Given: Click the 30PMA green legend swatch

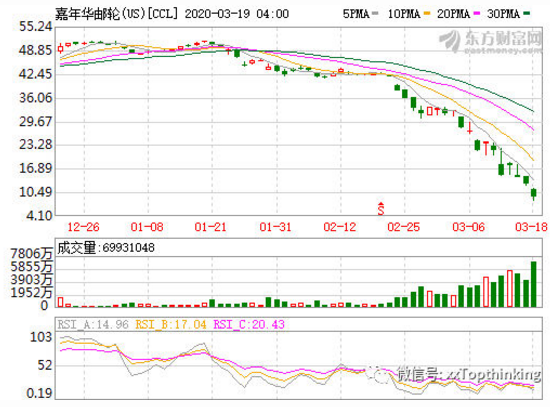Looking at the screenshot, I should [526, 14].
